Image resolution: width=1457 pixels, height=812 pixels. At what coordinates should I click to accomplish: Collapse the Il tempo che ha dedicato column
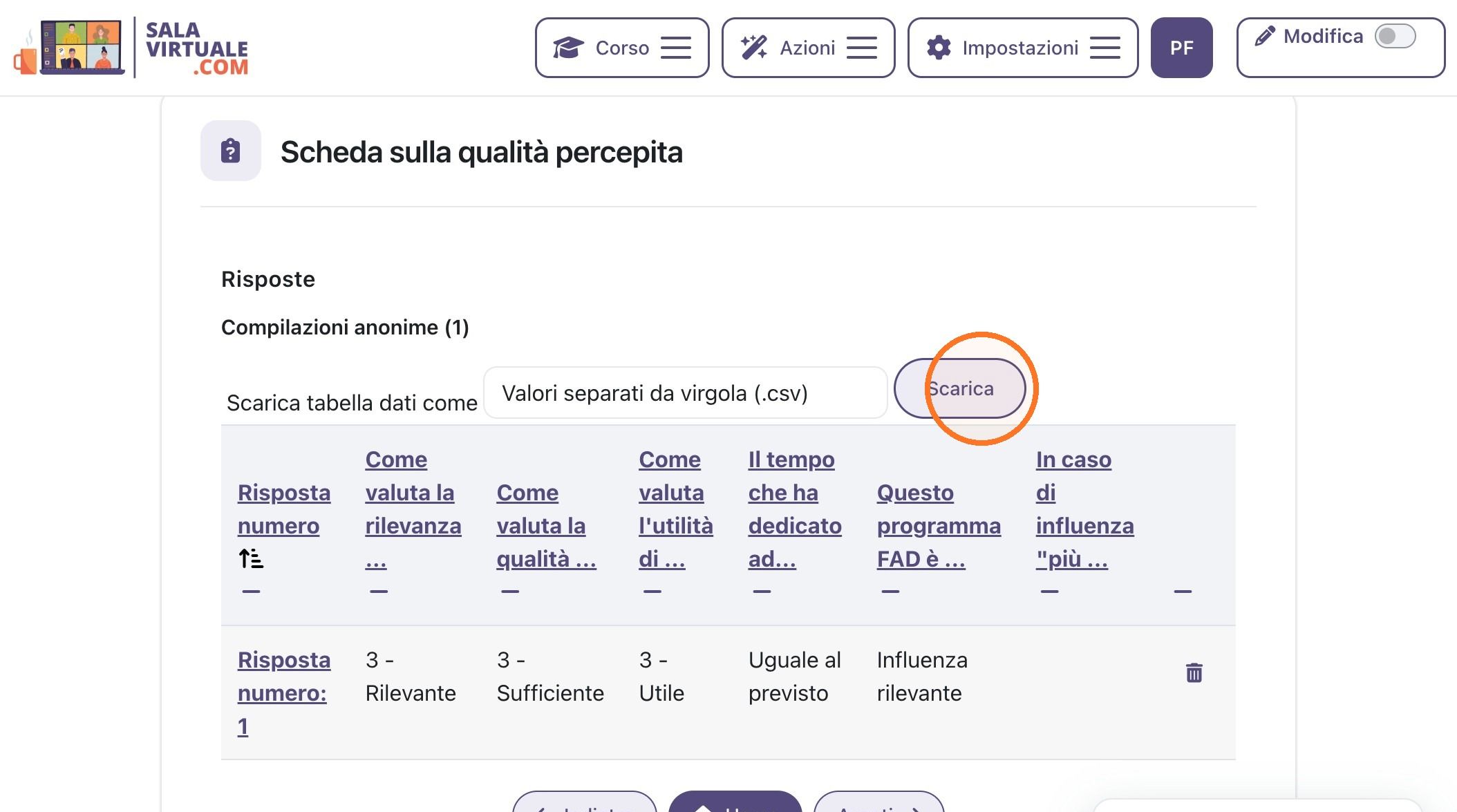pyautogui.click(x=762, y=592)
